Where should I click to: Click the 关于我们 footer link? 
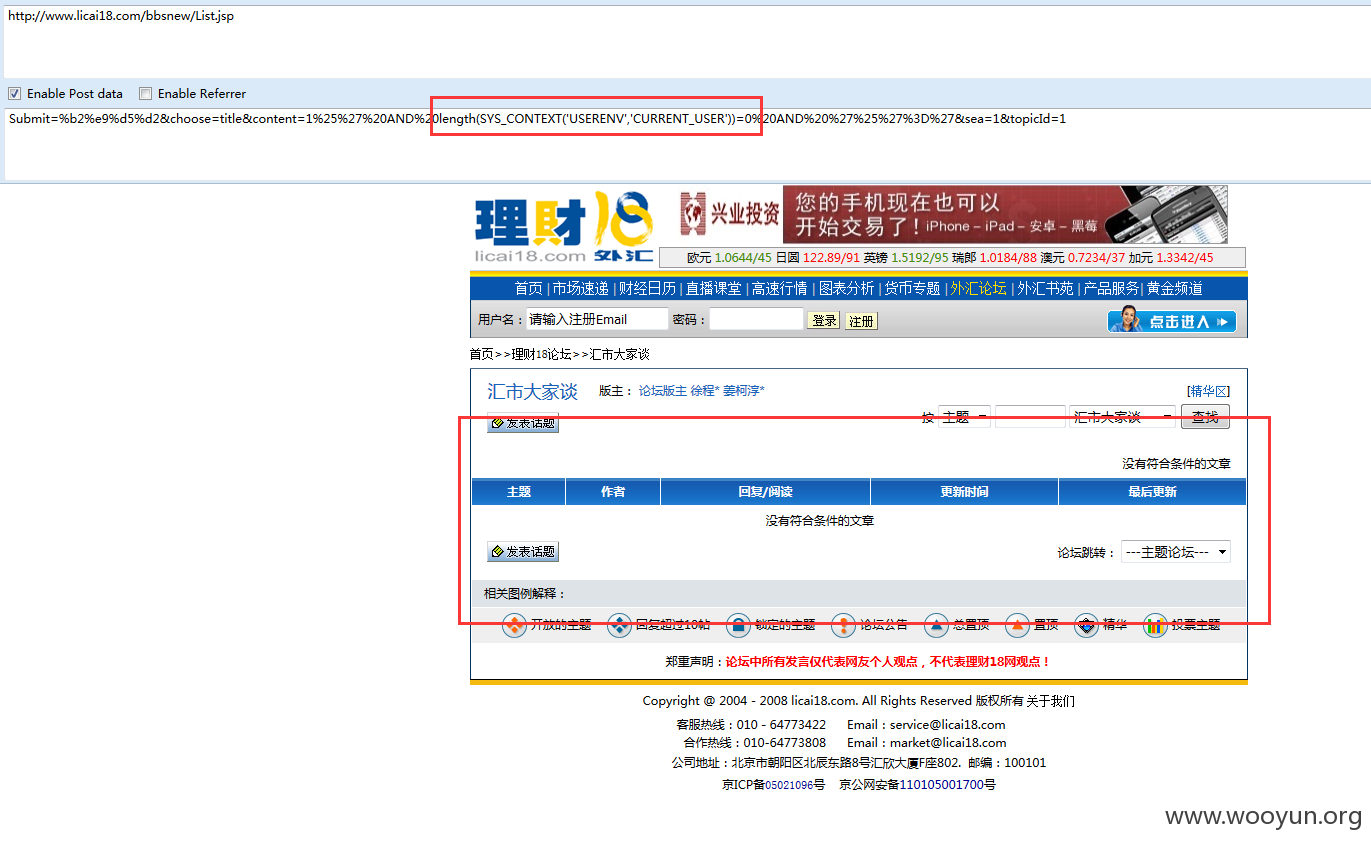click(x=1050, y=701)
